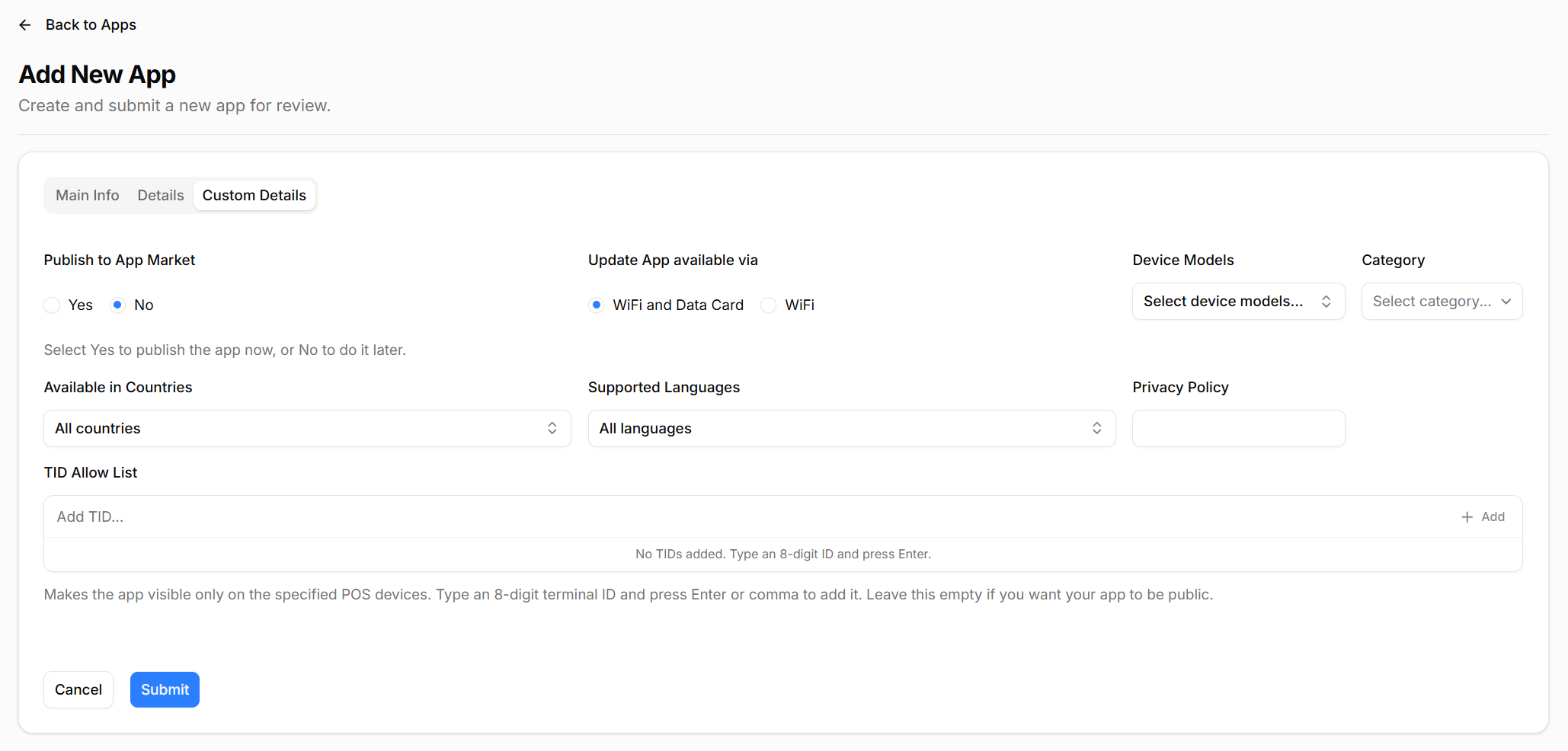Open the Available in Countries dropdown
Image resolution: width=1568 pixels, height=751 pixels.
tap(306, 428)
